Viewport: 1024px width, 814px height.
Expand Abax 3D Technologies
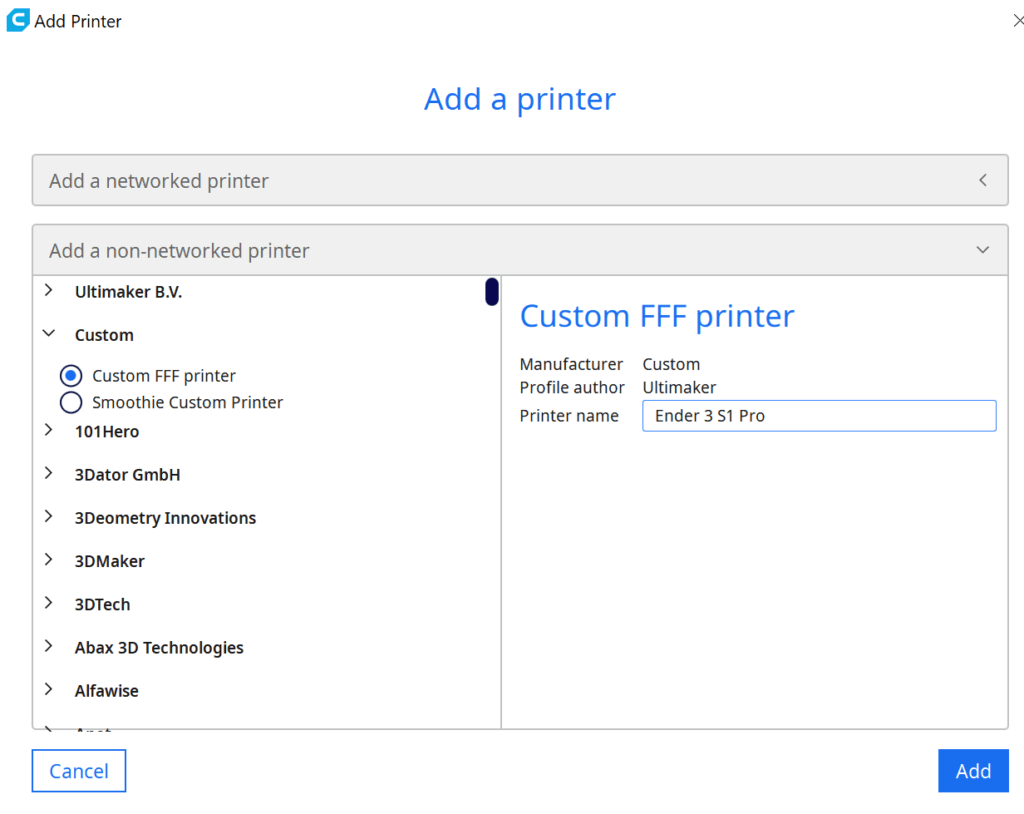pos(48,647)
